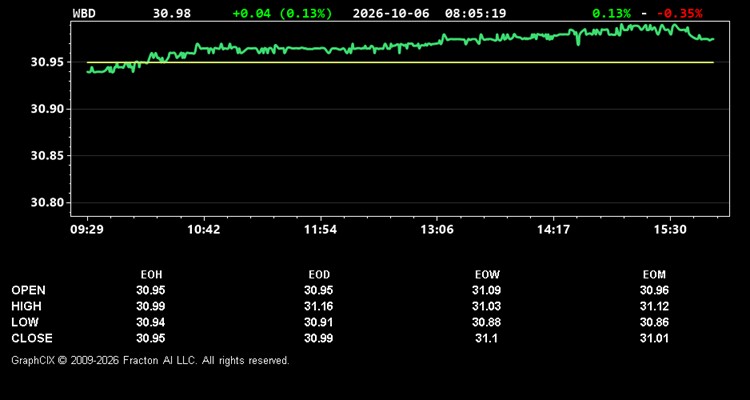750x400 pixels.
Task: Select the EOM HIGH value 31.12
Action: click(x=654, y=306)
